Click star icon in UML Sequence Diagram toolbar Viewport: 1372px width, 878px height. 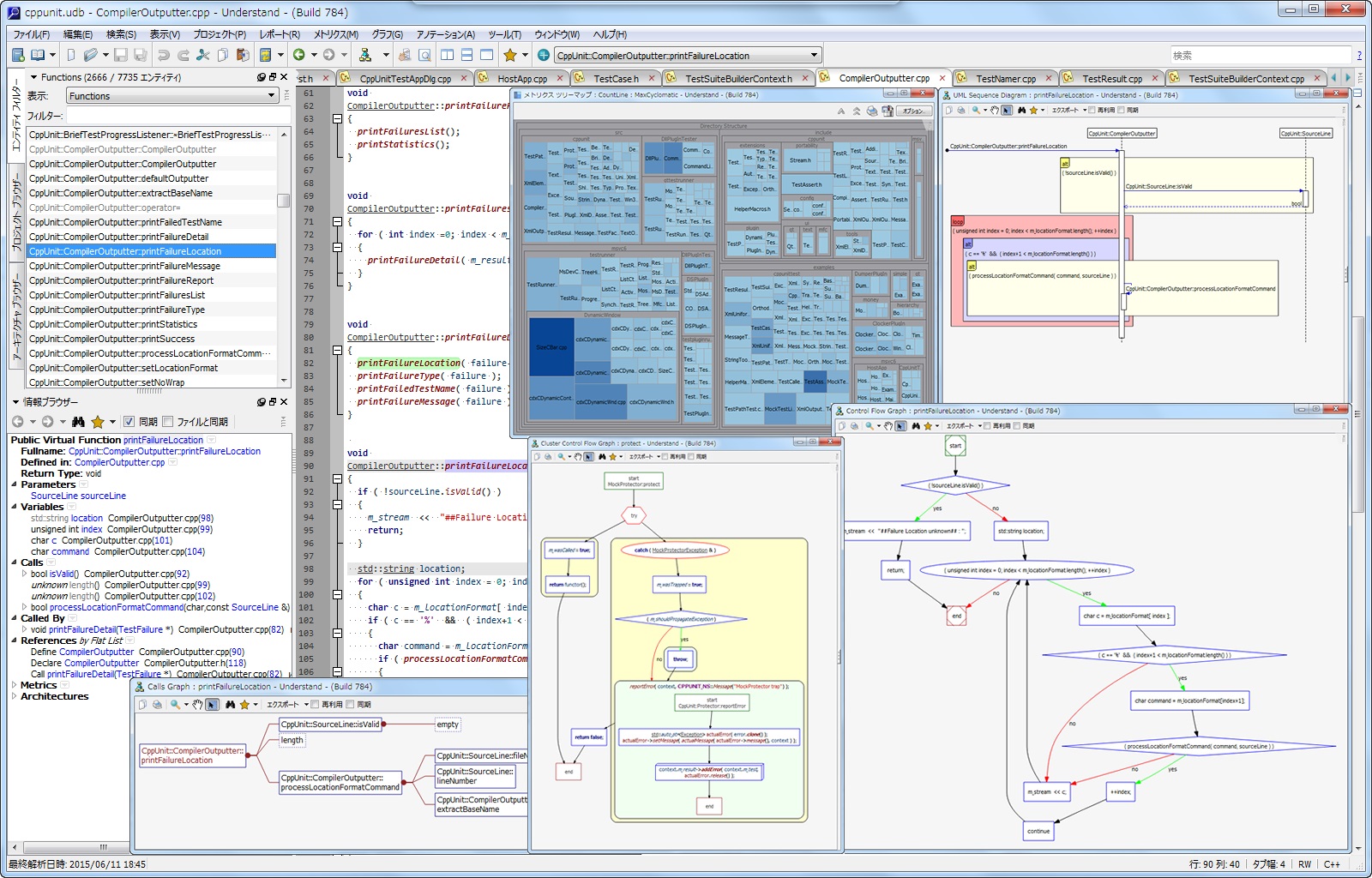1033,110
